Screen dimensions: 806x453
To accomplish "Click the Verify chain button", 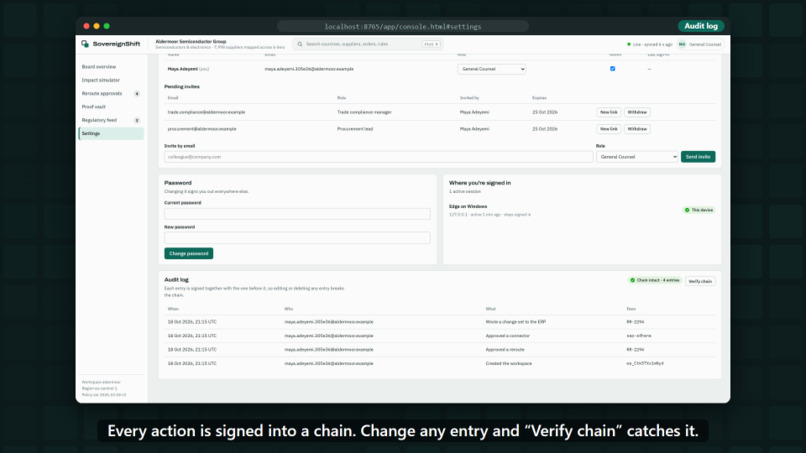I will coord(700,281).
